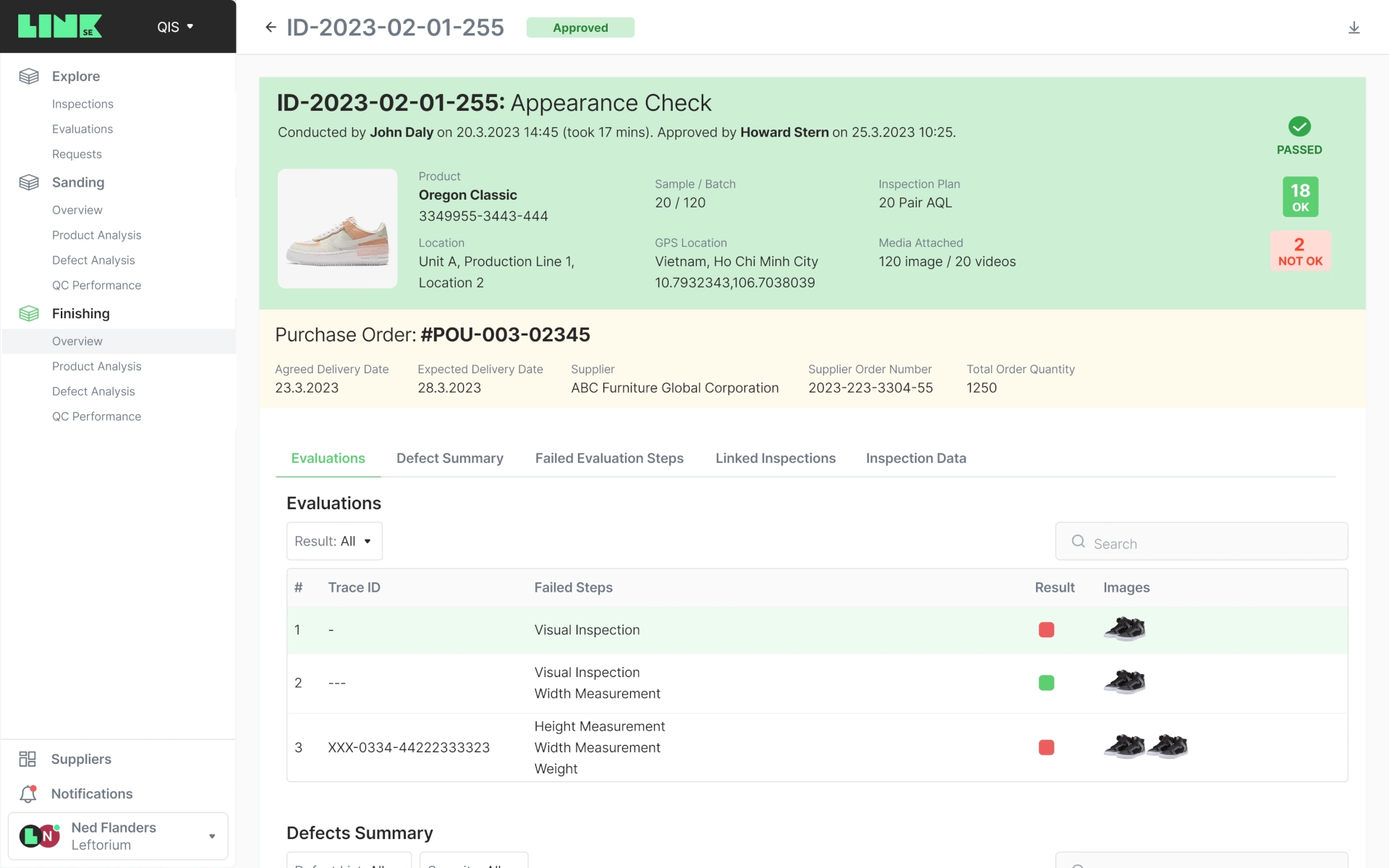Go to Inspections in the sidebar
This screenshot has width=1389, height=868.
click(82, 104)
